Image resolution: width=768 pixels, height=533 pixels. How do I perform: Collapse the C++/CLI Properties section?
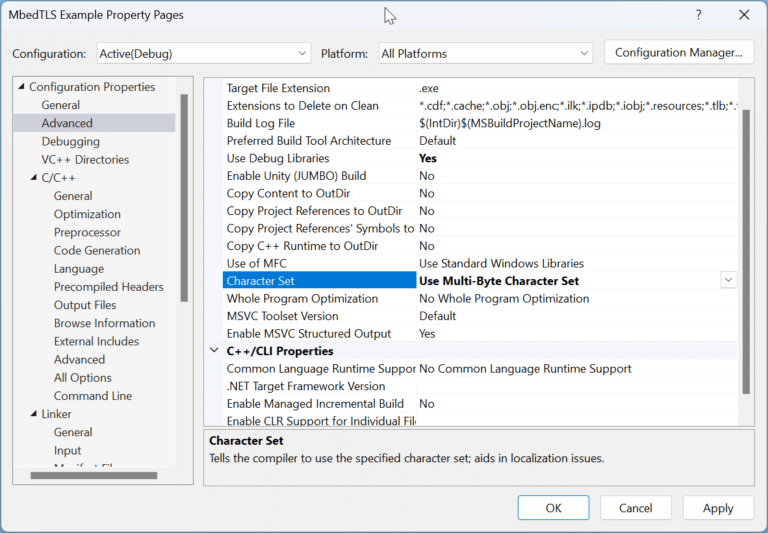[x=214, y=351]
